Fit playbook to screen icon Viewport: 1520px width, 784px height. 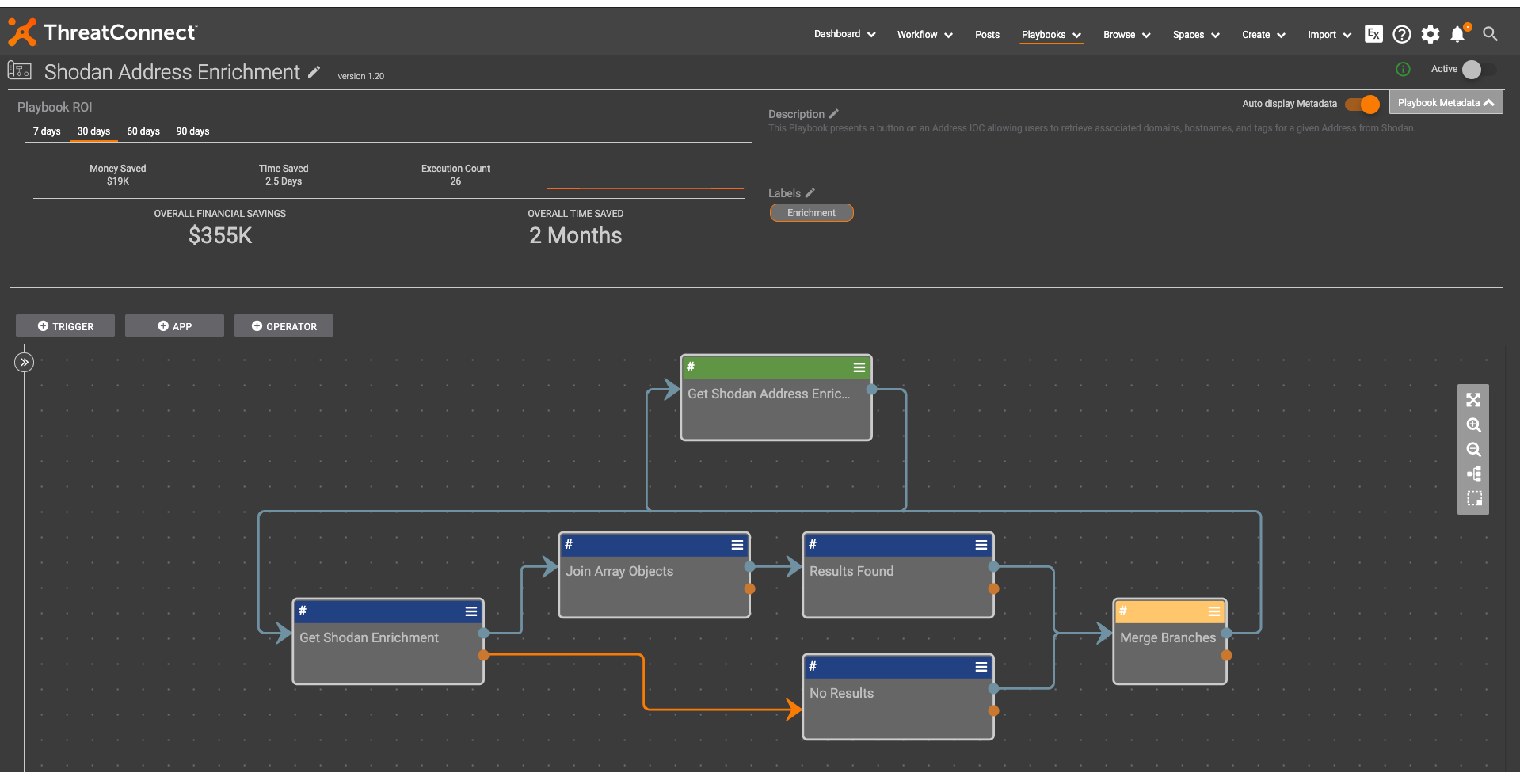[x=1473, y=400]
